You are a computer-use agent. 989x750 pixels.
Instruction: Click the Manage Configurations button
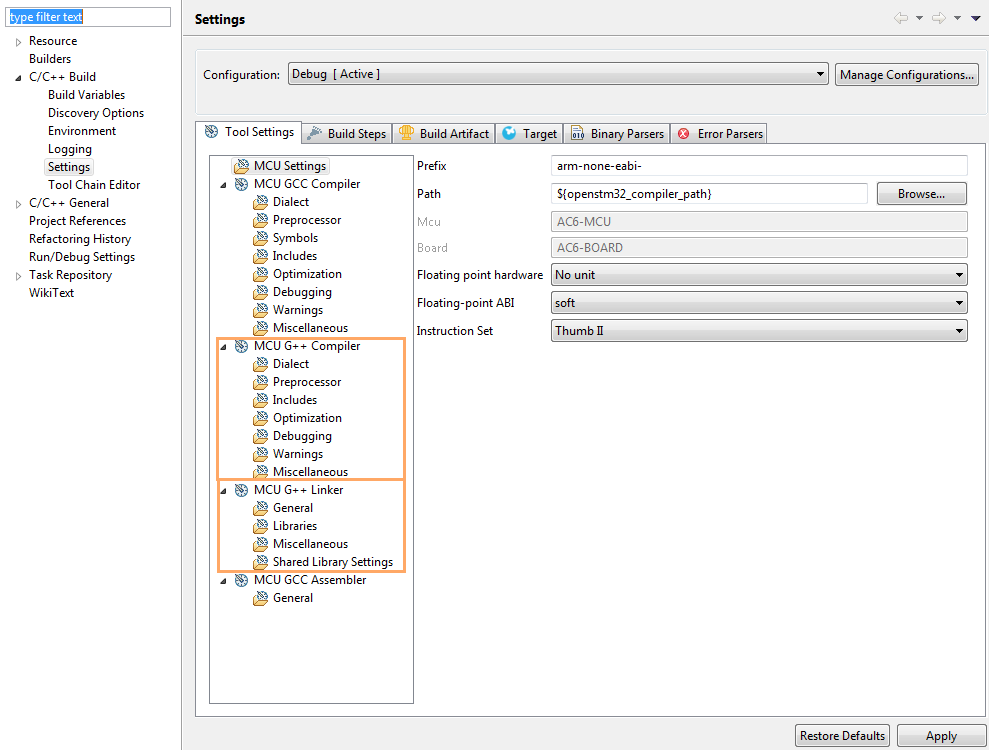[x=906, y=75]
